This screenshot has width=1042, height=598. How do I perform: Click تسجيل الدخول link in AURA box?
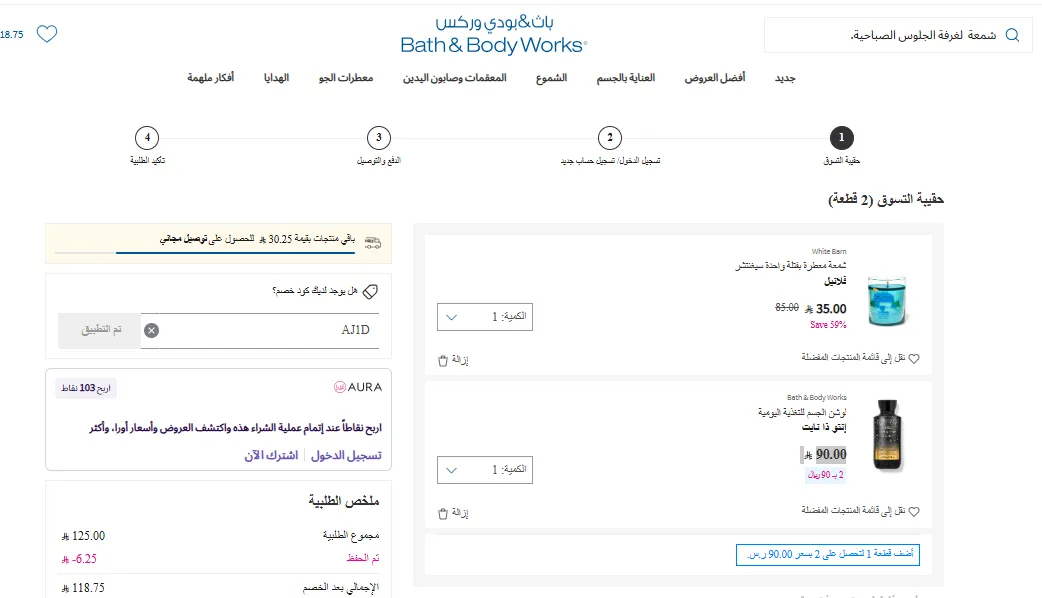coord(346,455)
